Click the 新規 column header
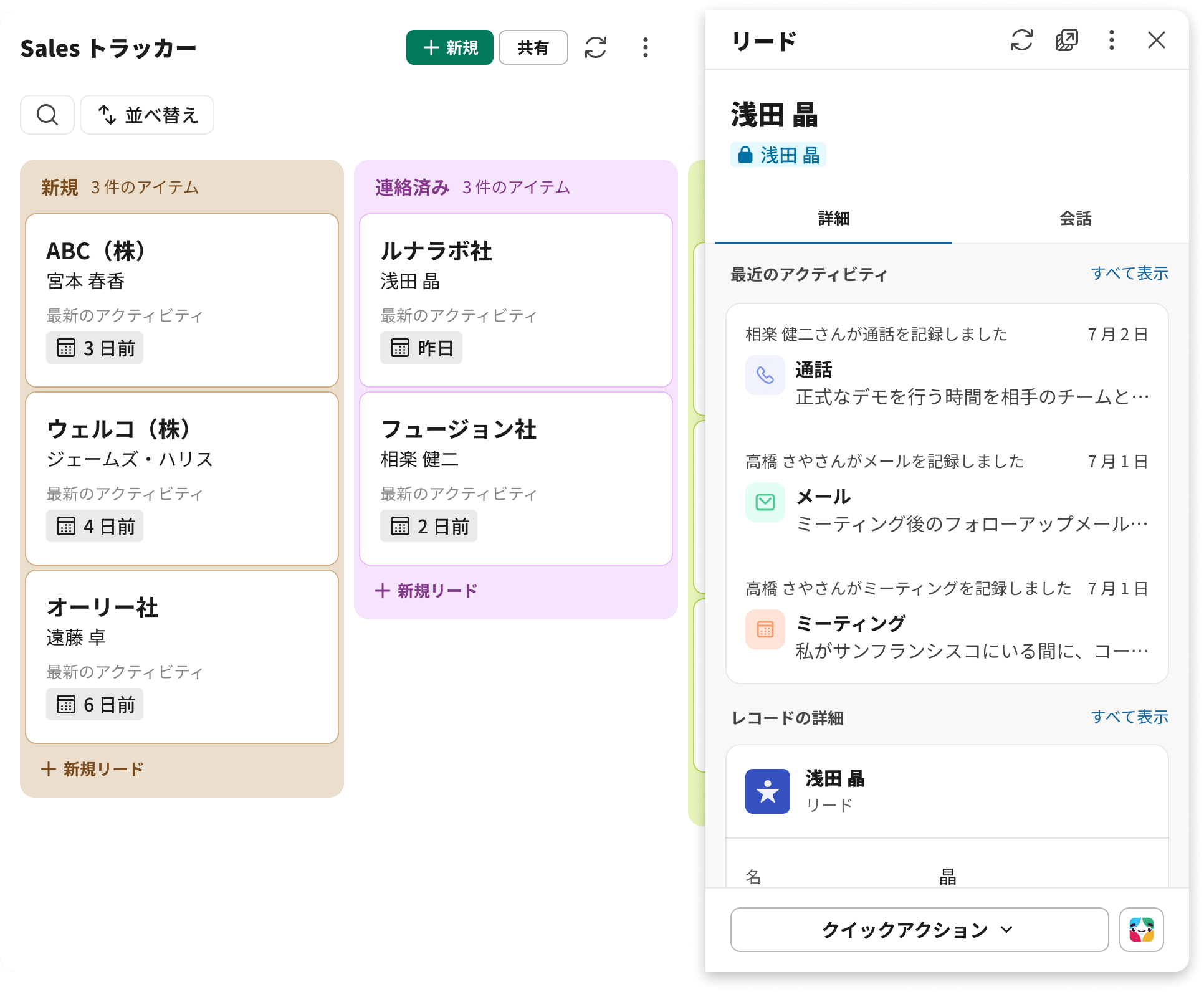This screenshot has height=992, width=1204. click(60, 188)
